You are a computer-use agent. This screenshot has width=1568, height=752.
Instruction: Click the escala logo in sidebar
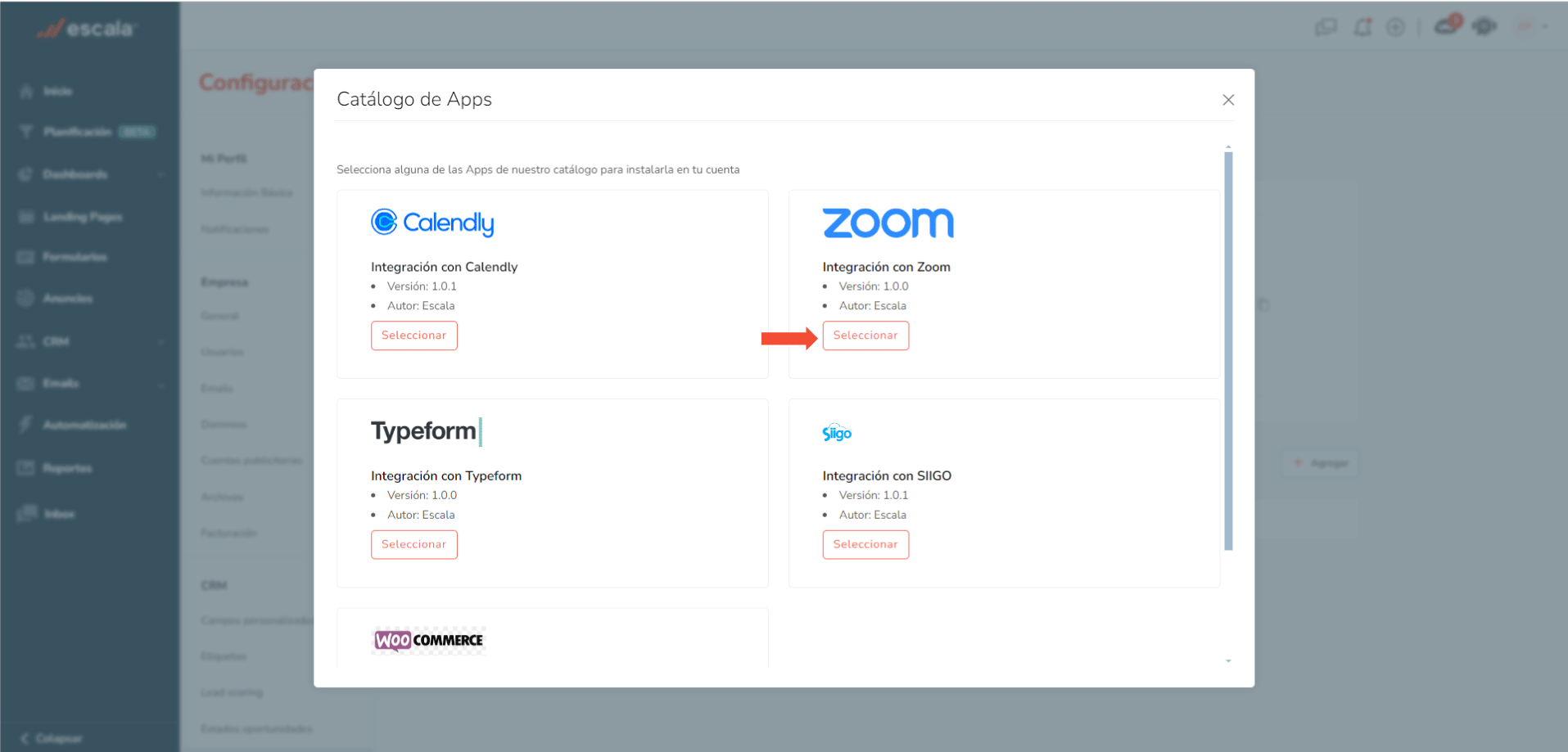click(x=87, y=29)
